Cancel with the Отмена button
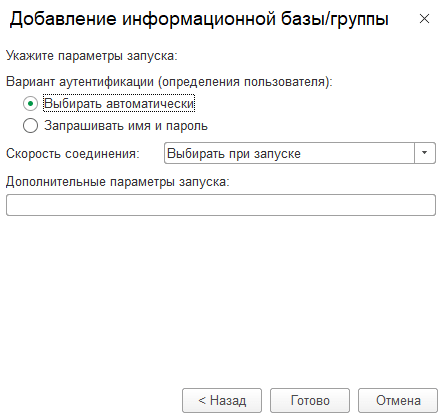This screenshot has width=442, height=418. (x=398, y=400)
